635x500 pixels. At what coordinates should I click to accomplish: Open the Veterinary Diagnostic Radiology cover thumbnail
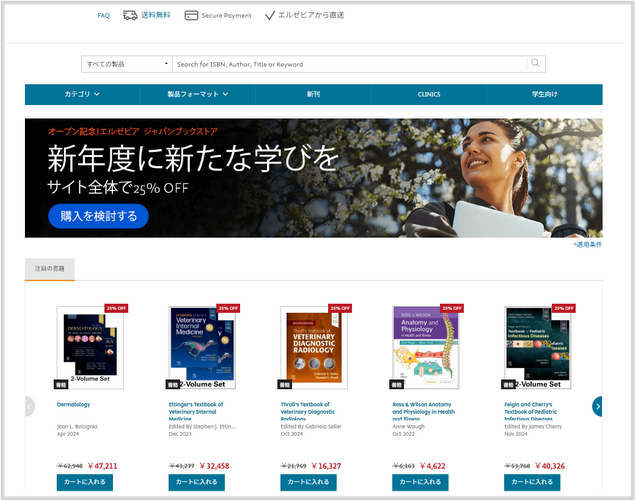pos(314,347)
